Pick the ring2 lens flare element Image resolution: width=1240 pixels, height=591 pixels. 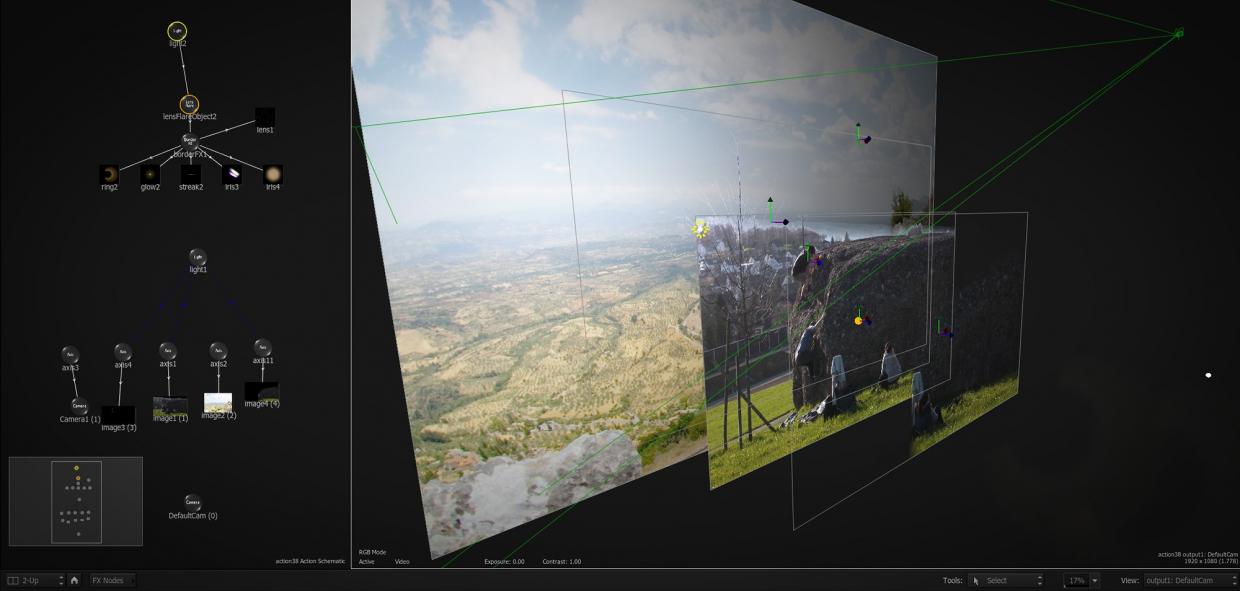[x=109, y=175]
